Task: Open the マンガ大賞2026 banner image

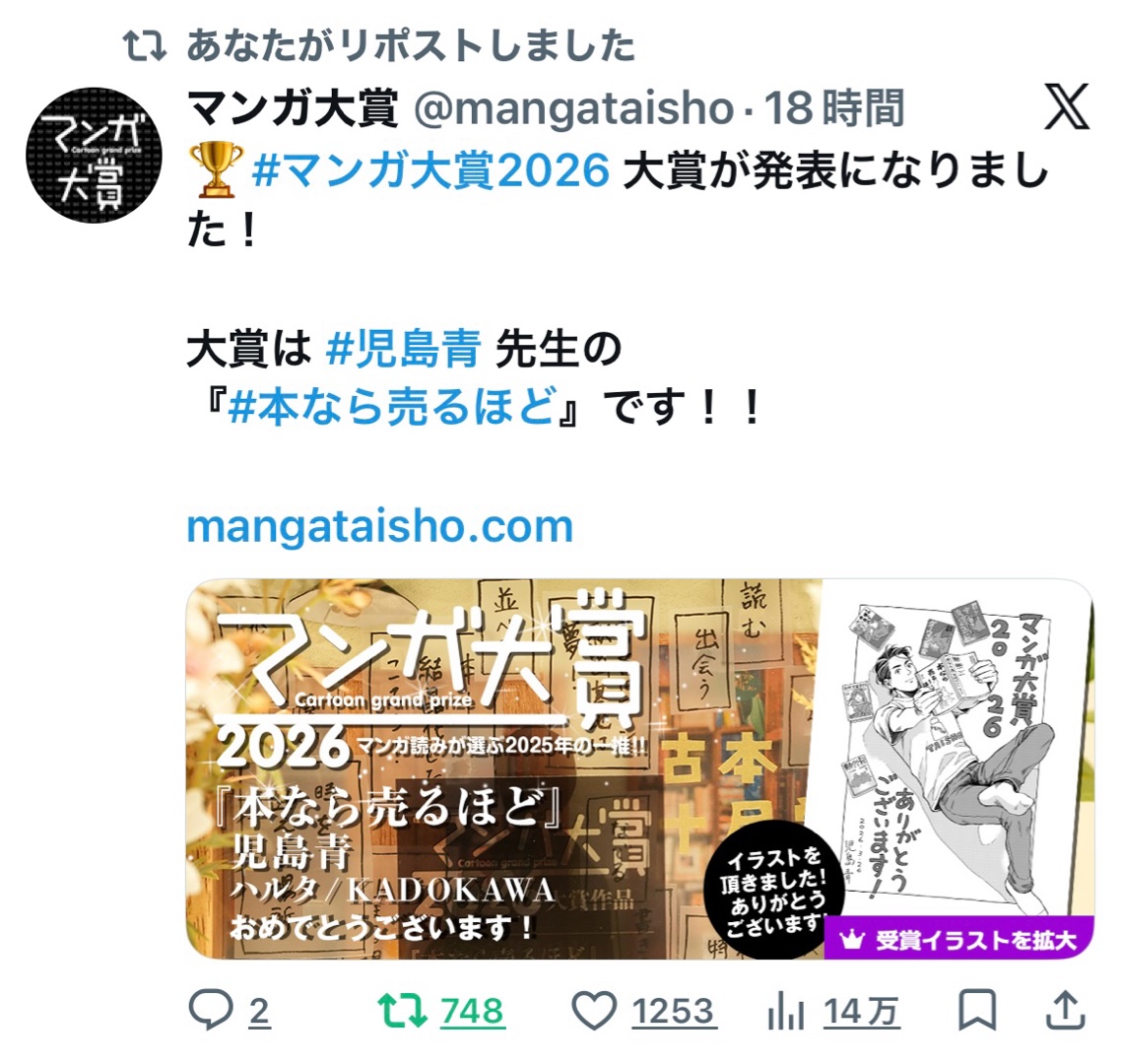Action: 640,768
